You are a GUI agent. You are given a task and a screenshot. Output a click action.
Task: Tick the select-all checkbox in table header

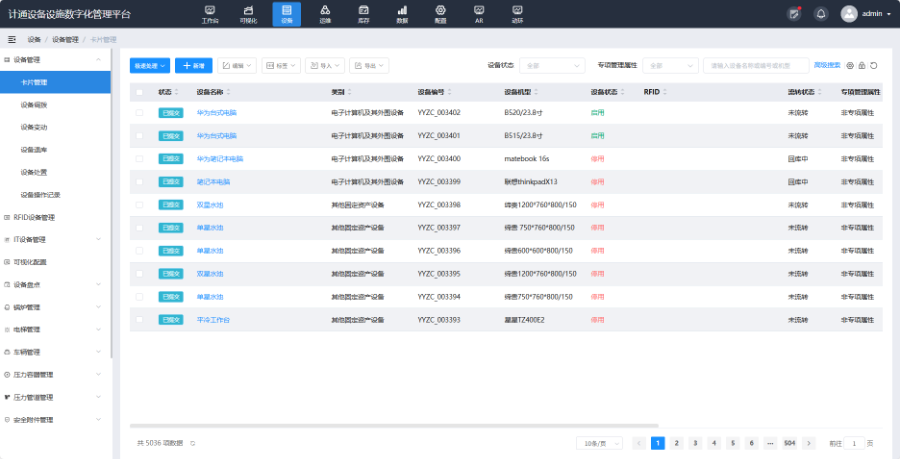pyautogui.click(x=140, y=91)
